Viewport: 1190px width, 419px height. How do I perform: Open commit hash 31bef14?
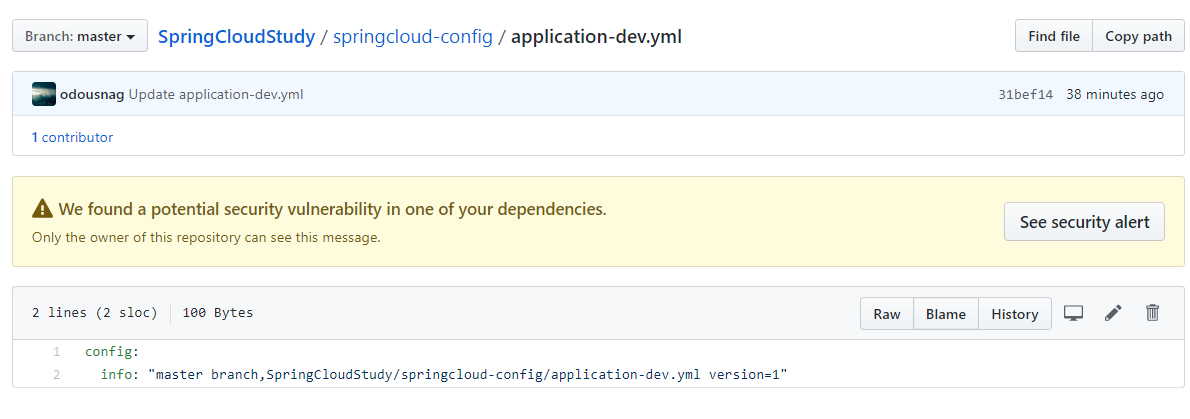[1025, 95]
